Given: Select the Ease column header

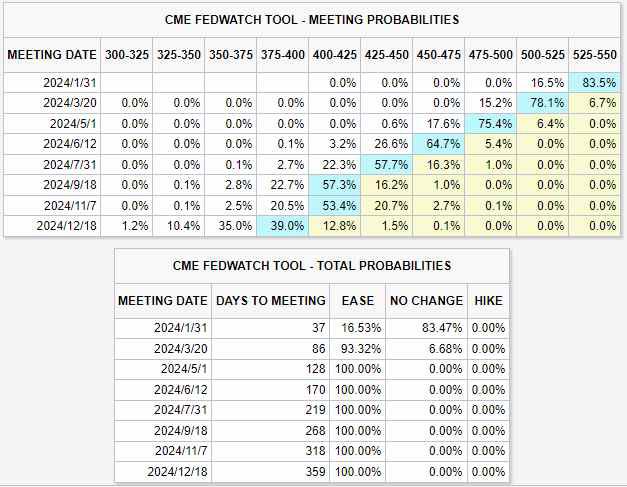Looking at the screenshot, I should 357,300.
